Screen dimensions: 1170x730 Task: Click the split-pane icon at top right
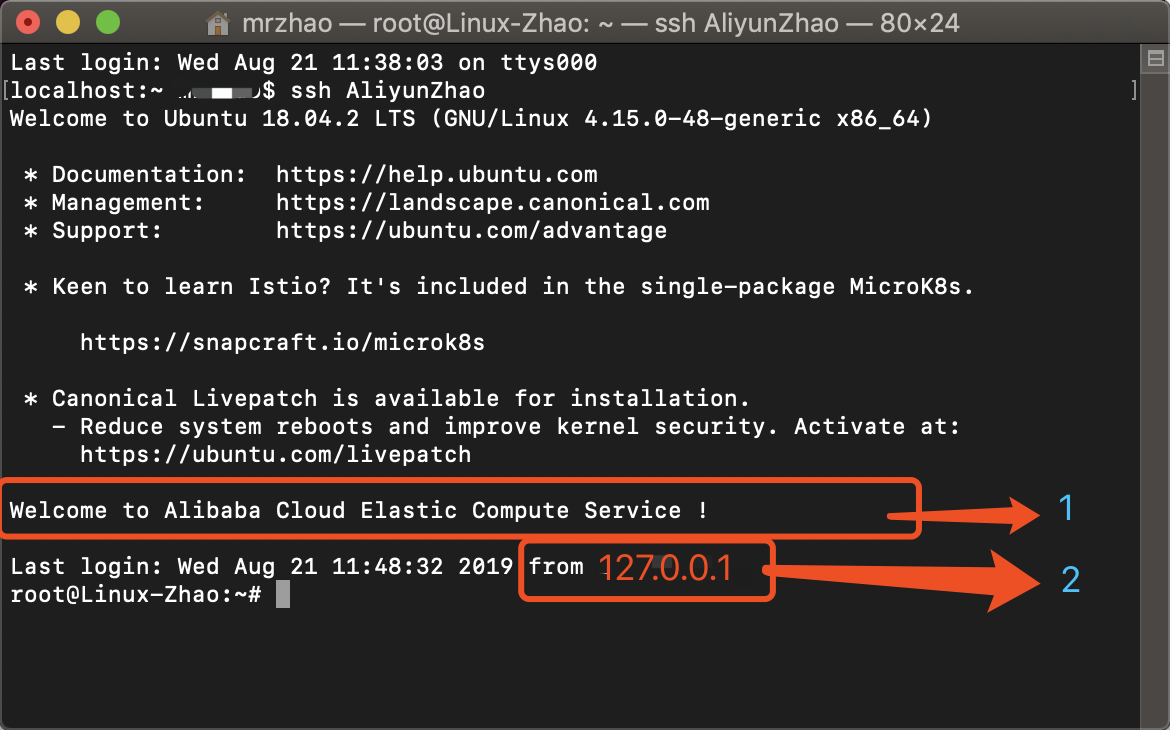click(1157, 60)
